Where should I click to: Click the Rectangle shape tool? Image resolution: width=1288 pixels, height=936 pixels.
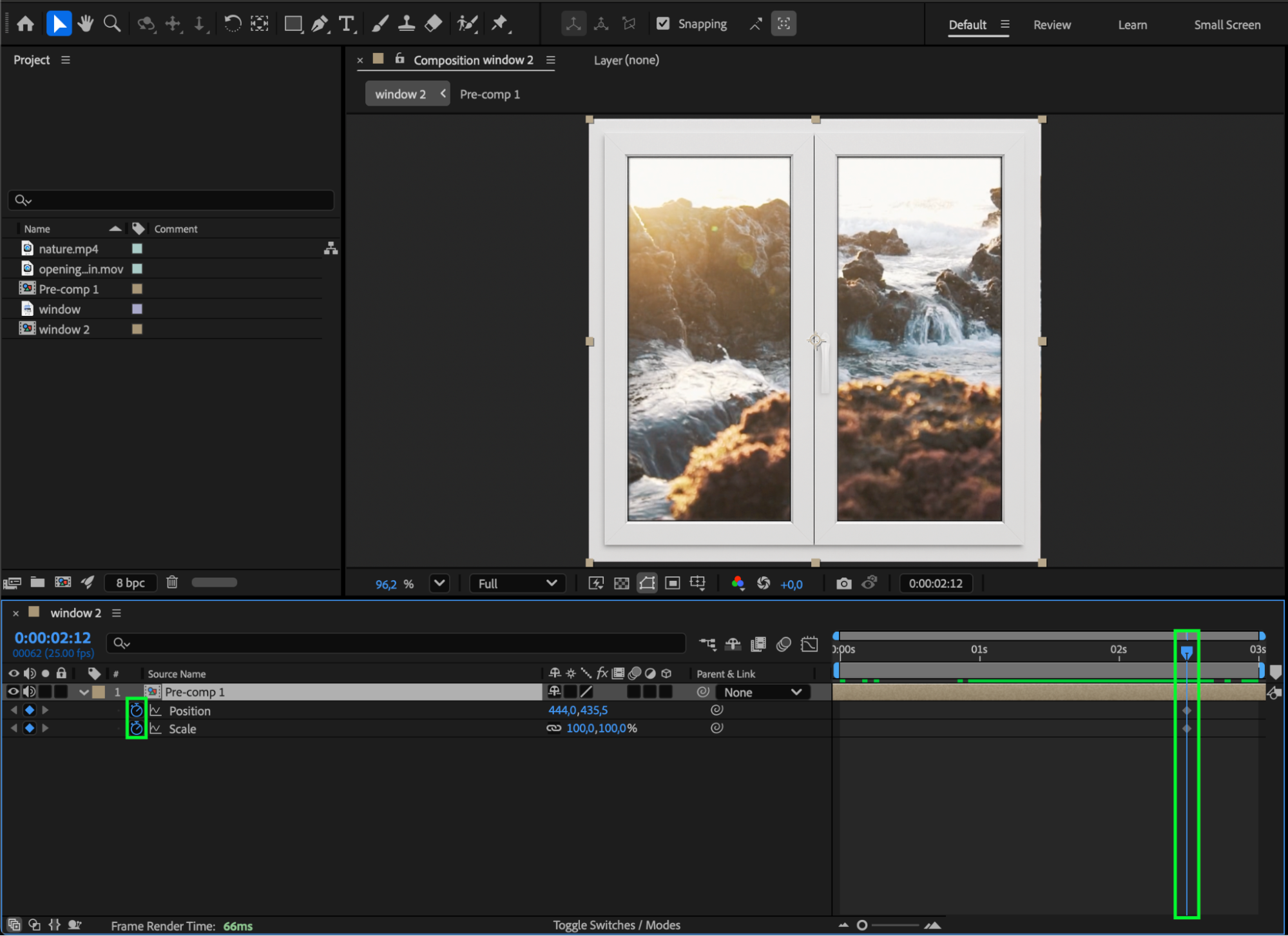point(293,24)
